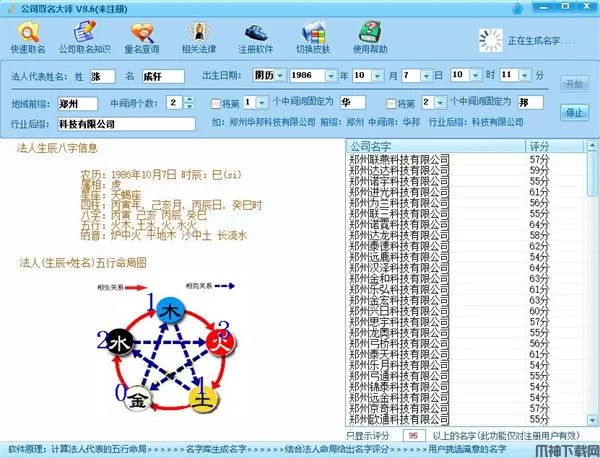Open the birth day 7 dropdown
Screen dimensions: 600x458
click(426, 75)
